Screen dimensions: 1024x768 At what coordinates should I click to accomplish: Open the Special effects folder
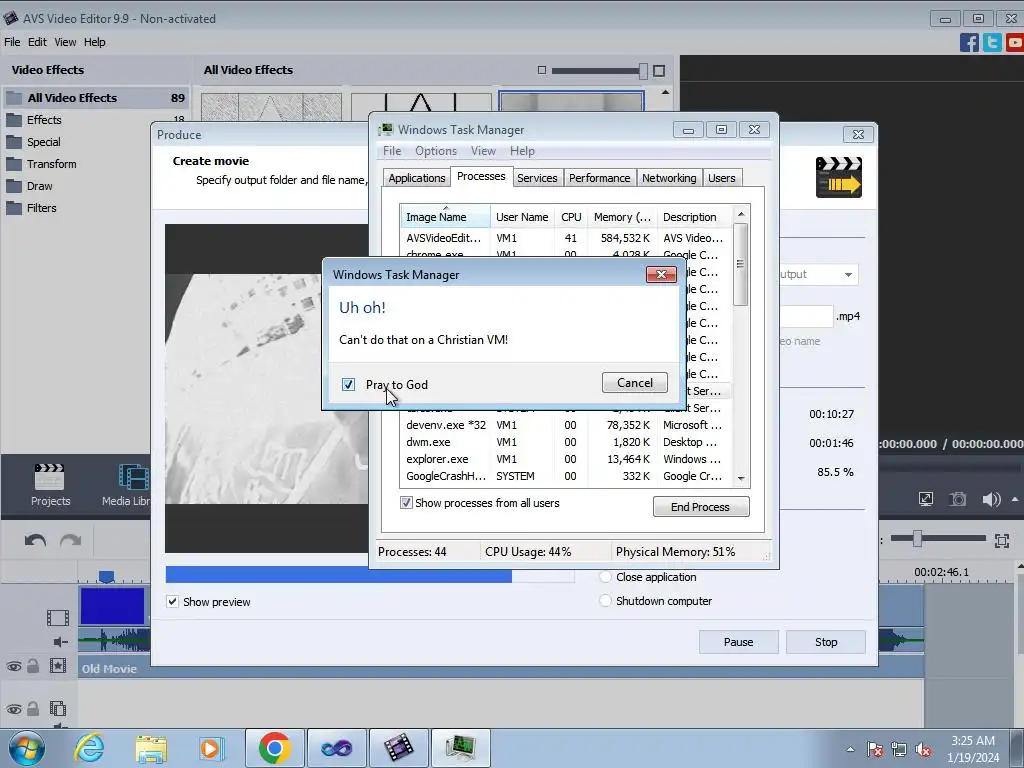[43, 142]
